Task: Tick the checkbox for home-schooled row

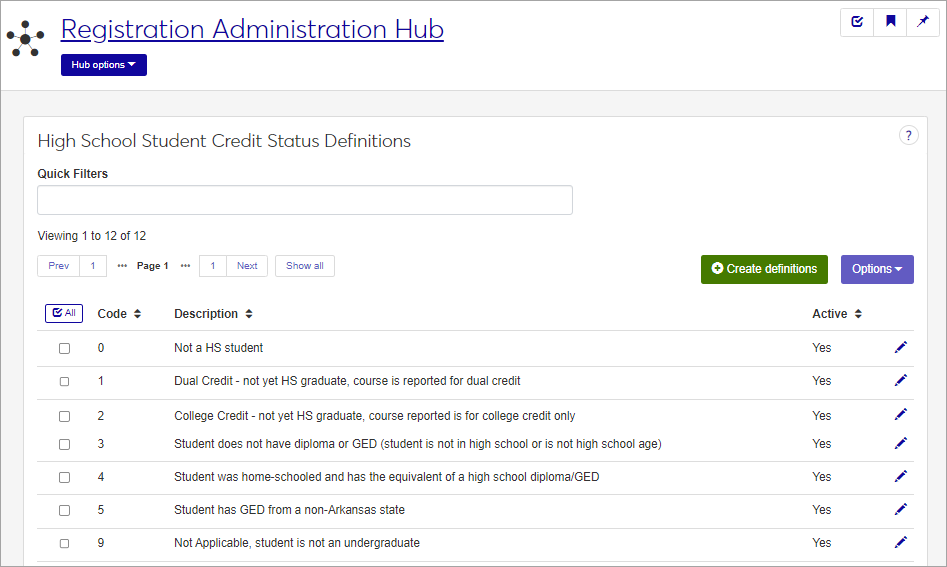Action: (64, 478)
